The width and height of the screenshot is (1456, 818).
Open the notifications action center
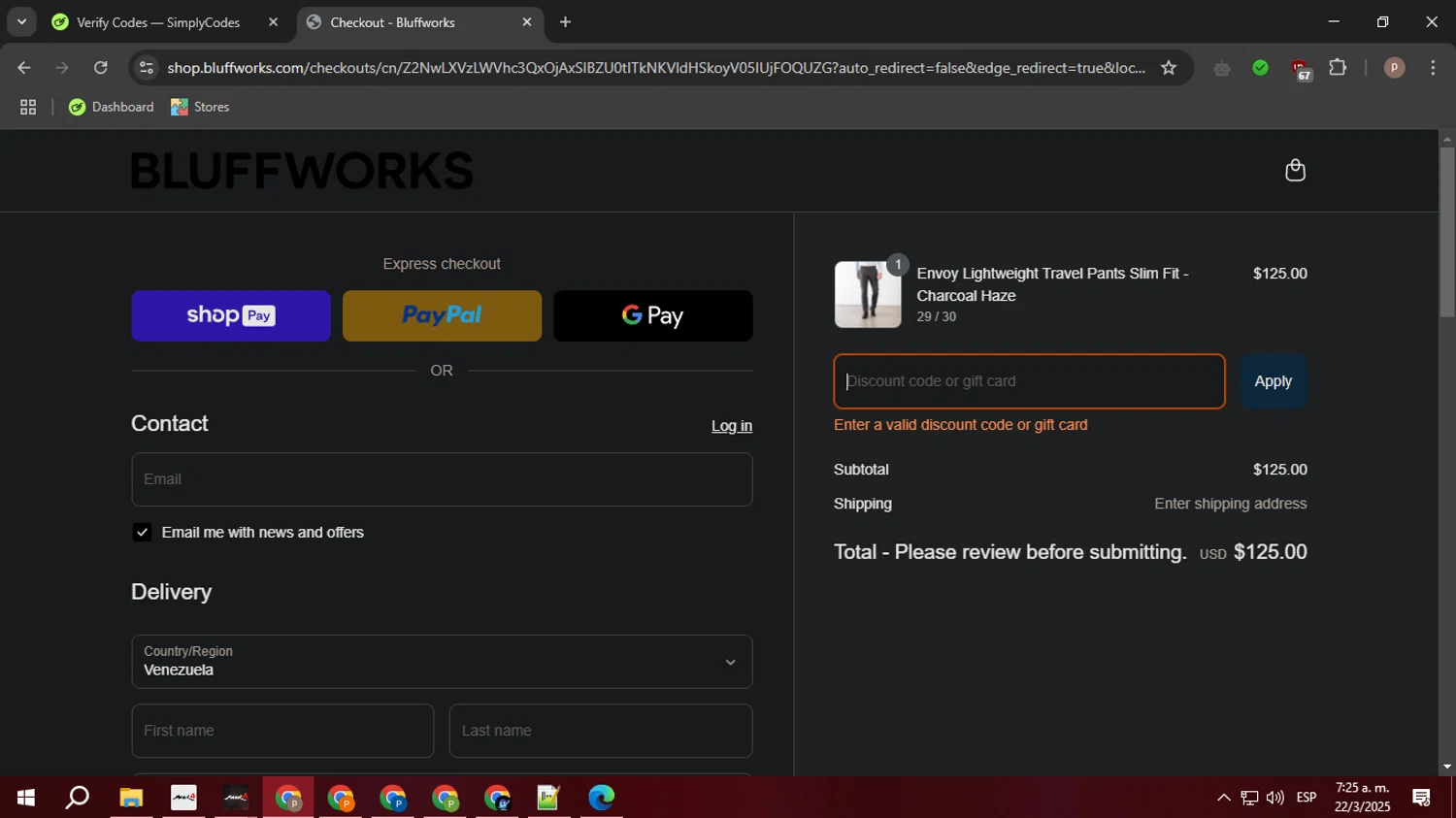click(1422, 798)
